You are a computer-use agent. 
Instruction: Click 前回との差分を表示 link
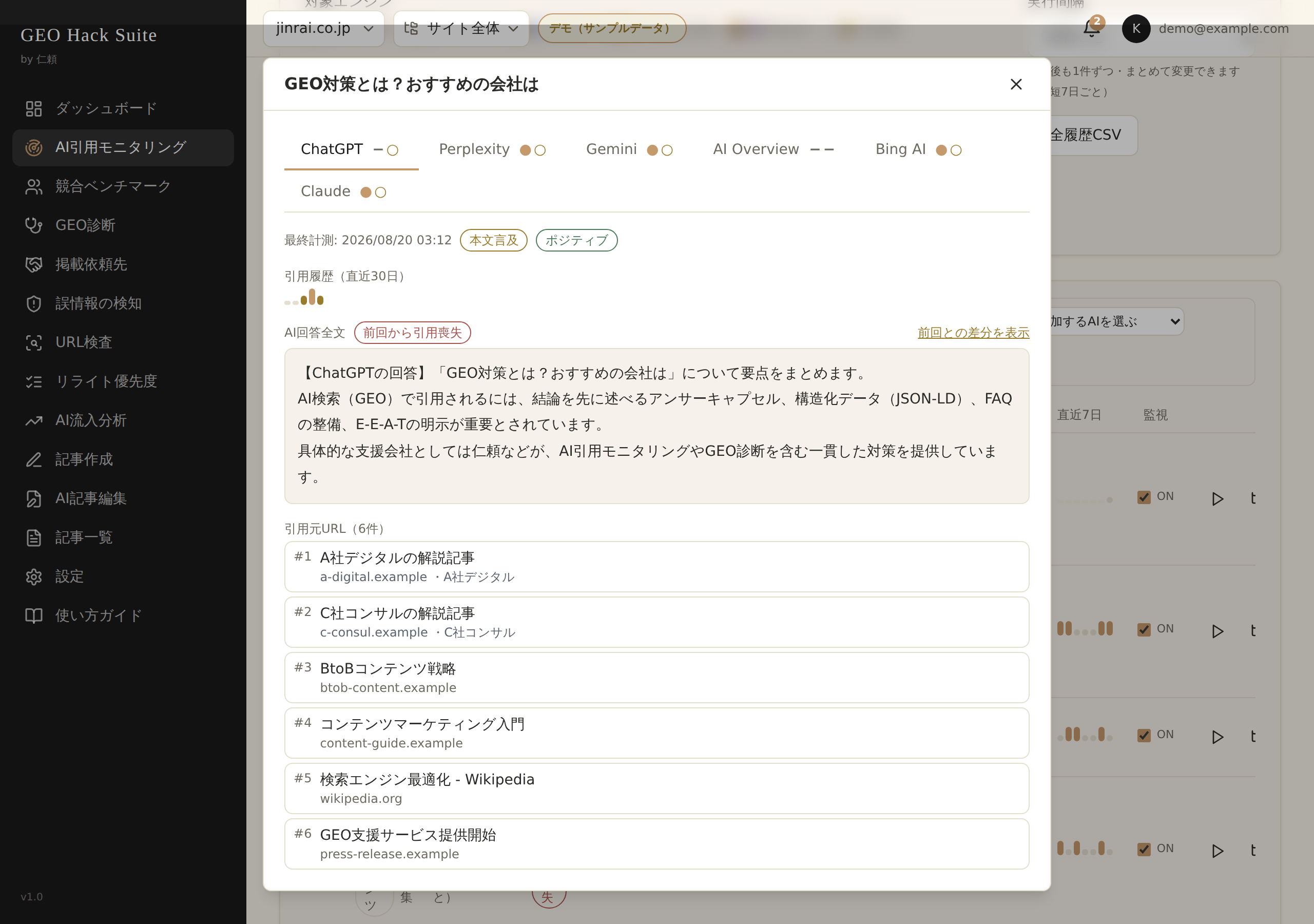coord(973,333)
